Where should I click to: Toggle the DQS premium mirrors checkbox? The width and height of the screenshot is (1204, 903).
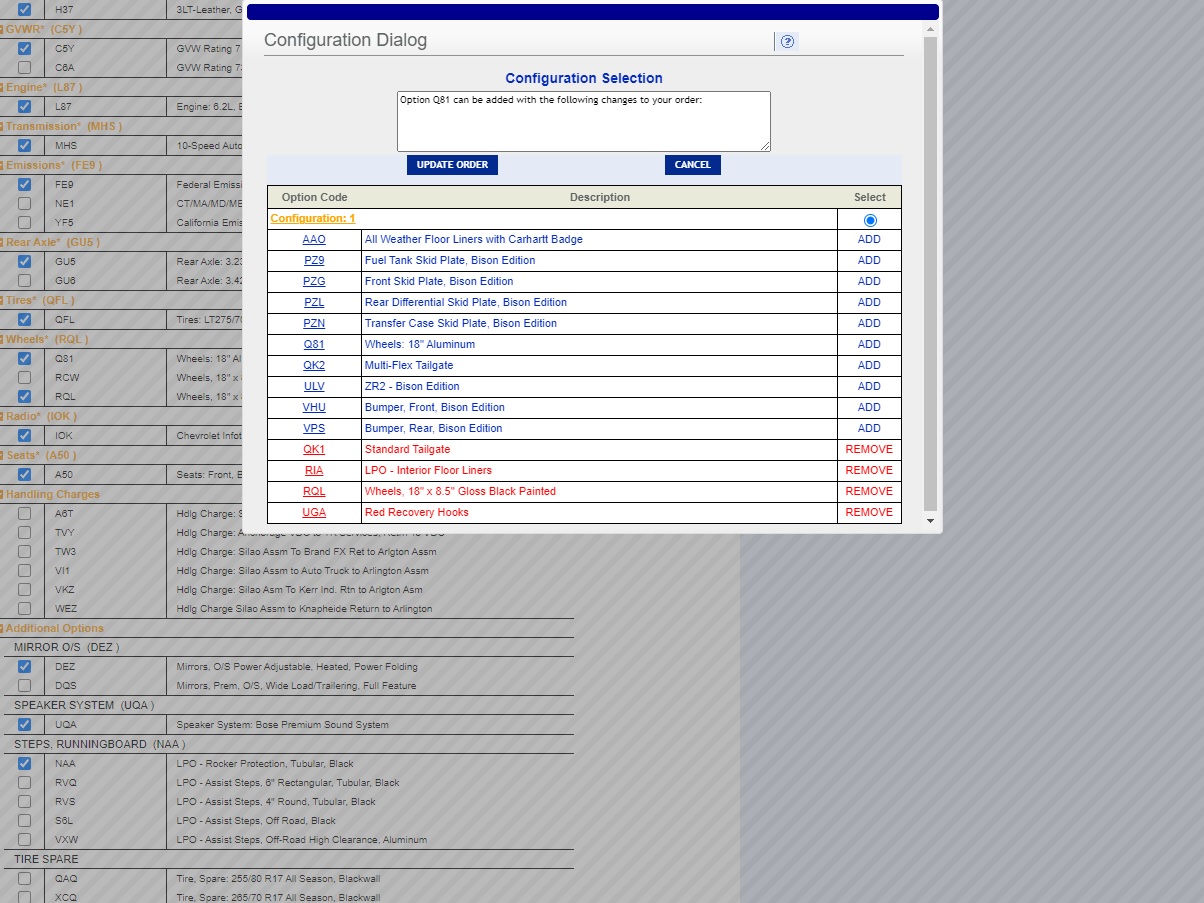(24, 686)
